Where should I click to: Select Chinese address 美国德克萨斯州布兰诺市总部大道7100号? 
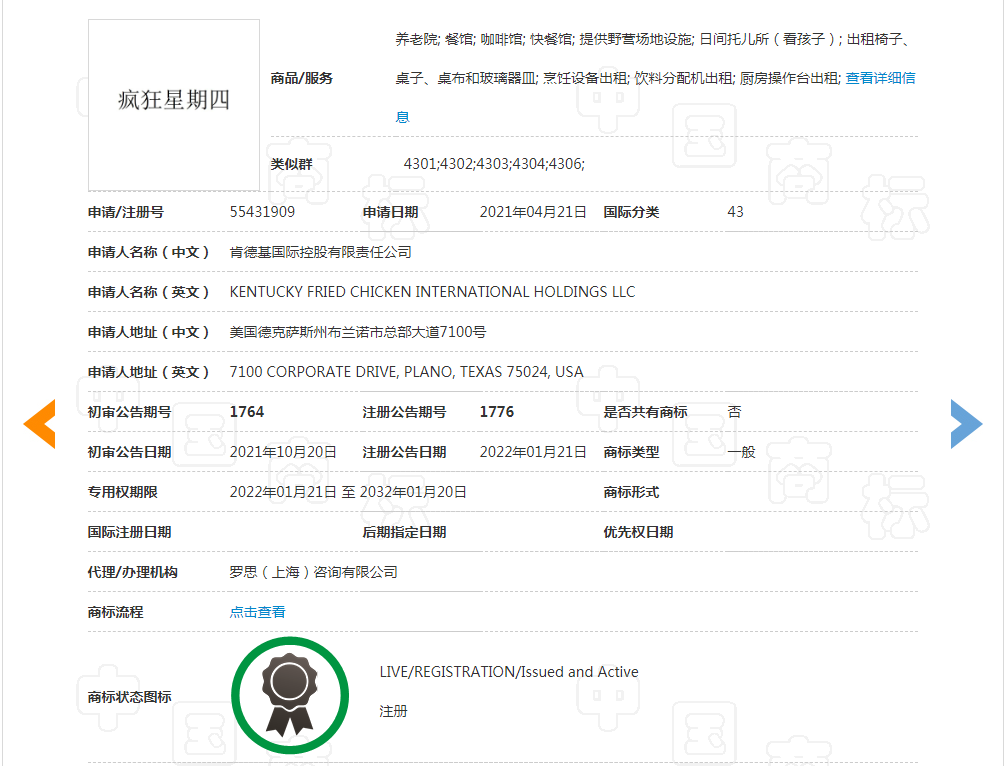click(358, 332)
